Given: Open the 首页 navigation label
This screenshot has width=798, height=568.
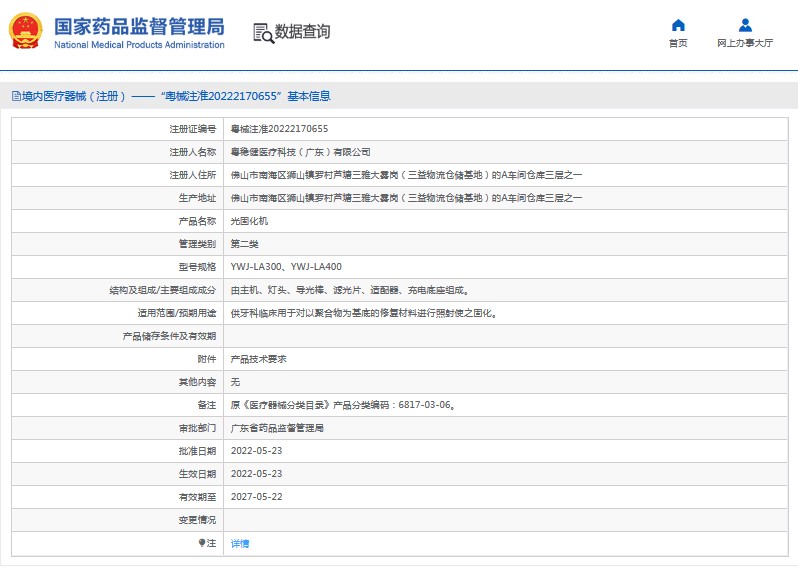Looking at the screenshot, I should pyautogui.click(x=678, y=44).
